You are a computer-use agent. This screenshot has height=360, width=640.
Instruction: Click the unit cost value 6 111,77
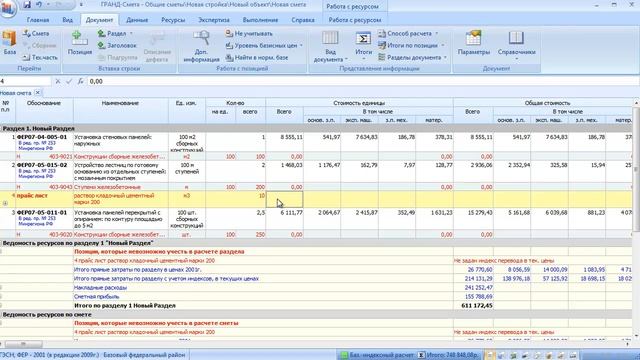tap(291, 213)
